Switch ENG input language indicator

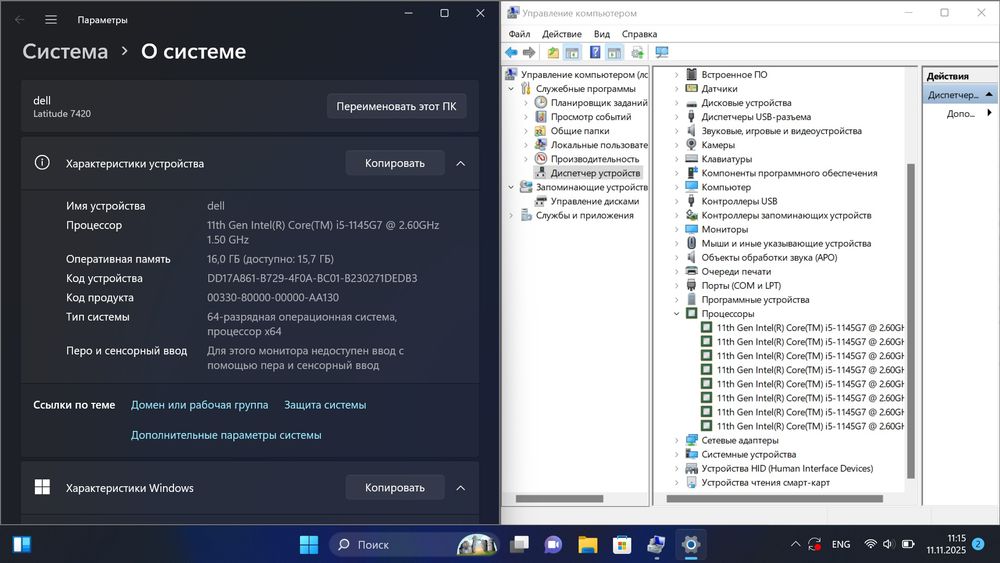click(x=841, y=544)
